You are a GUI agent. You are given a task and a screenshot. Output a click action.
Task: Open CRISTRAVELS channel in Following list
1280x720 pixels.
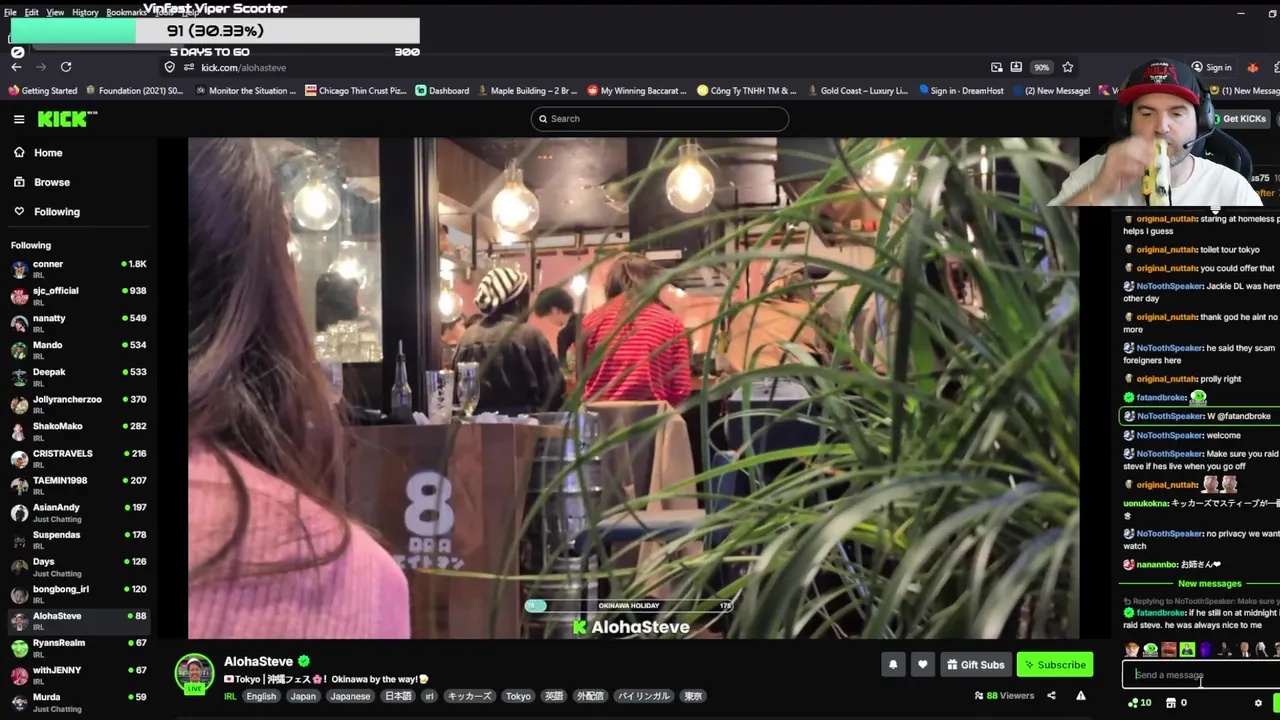78,458
